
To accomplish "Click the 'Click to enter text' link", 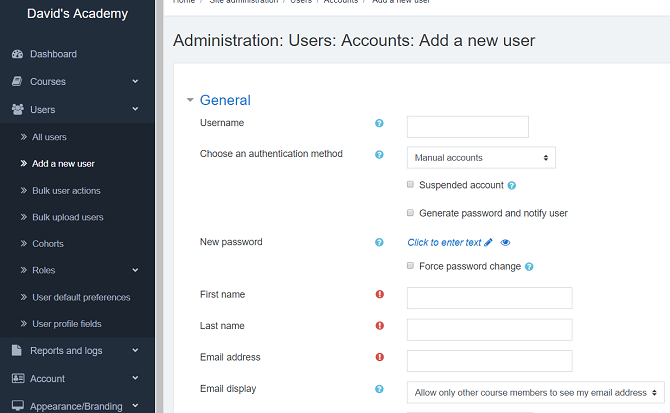I will coord(444,243).
